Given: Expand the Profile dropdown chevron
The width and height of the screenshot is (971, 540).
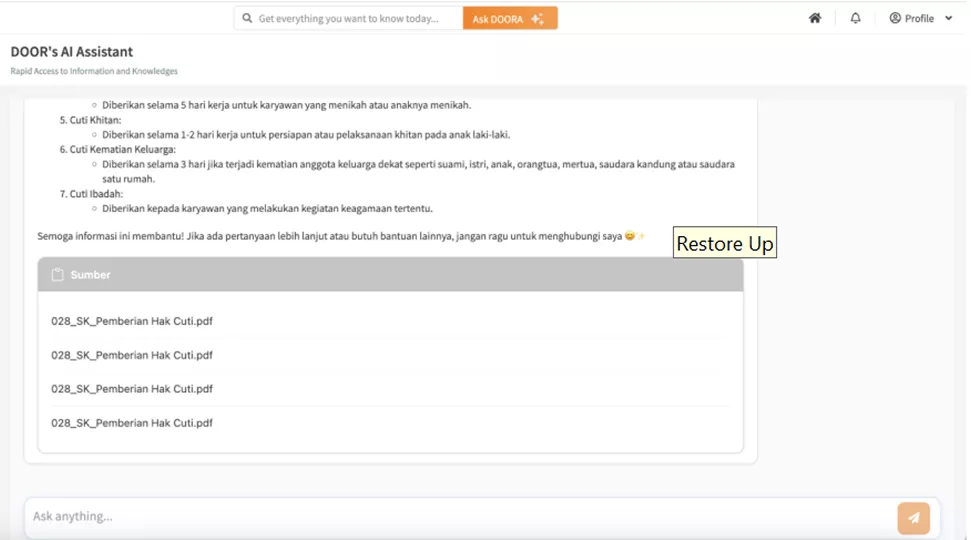Looking at the screenshot, I should coord(948,18).
